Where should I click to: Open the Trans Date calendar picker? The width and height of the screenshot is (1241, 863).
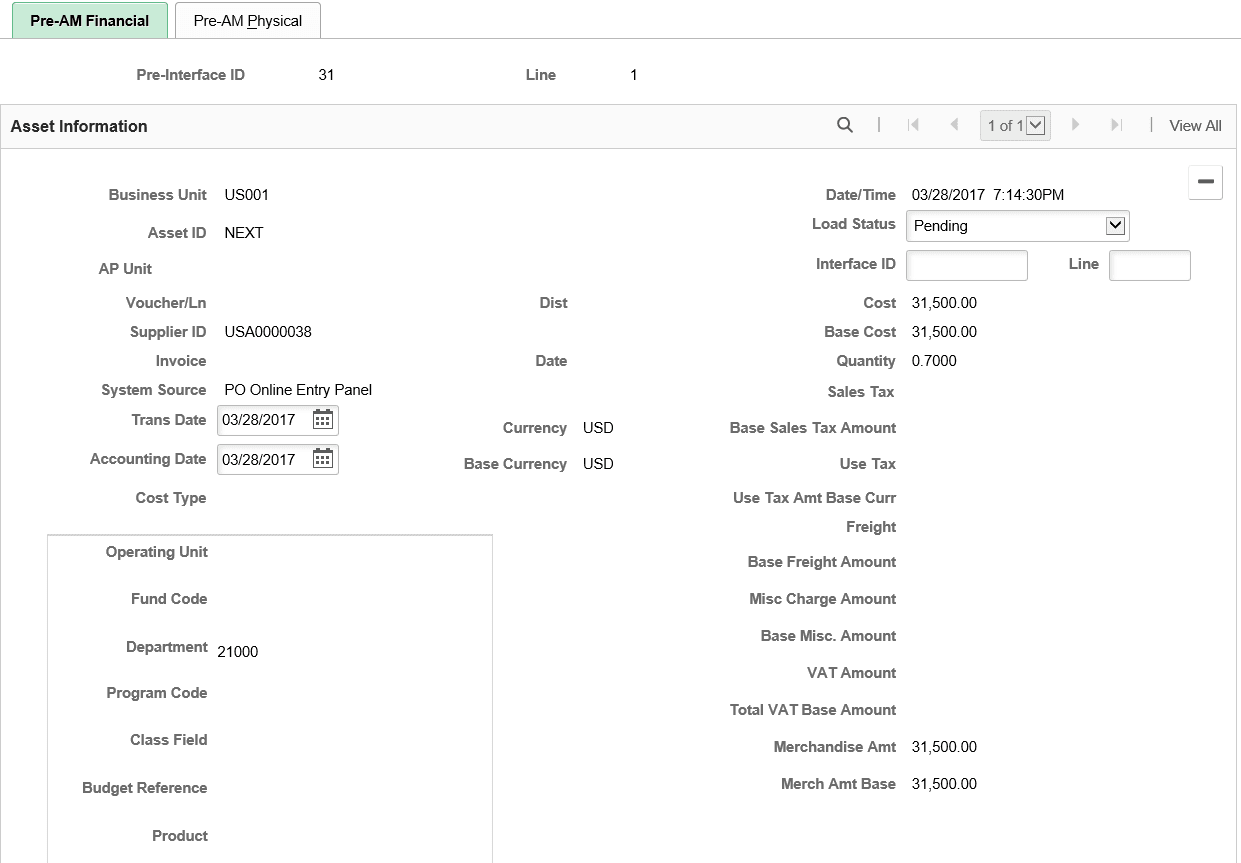[323, 420]
